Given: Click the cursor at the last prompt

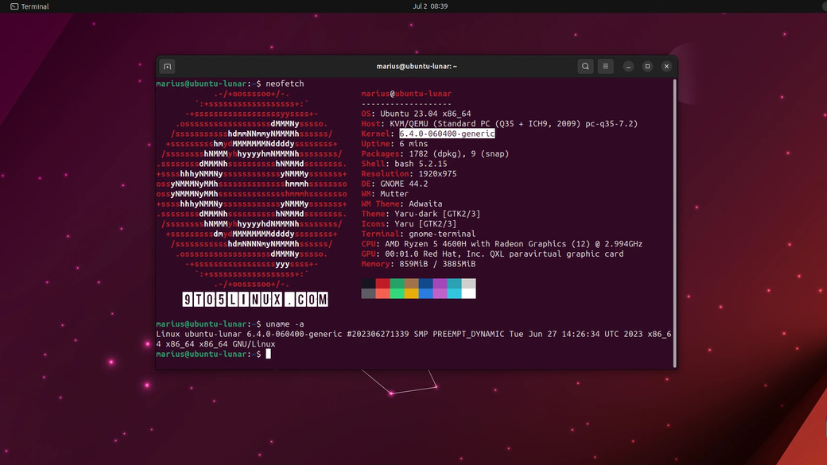Looking at the screenshot, I should (x=268, y=354).
